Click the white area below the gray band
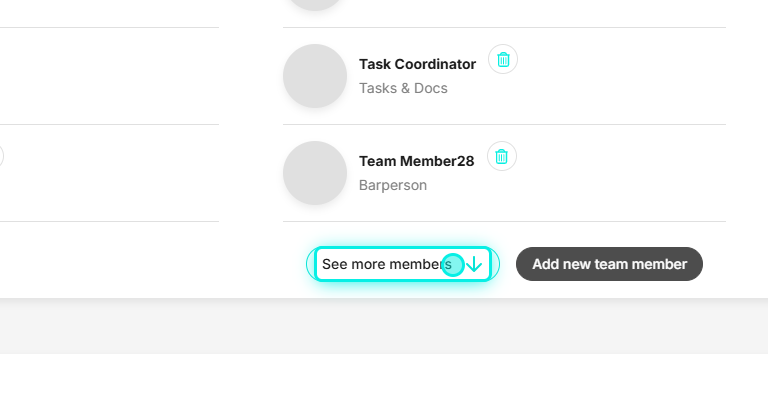The height and width of the screenshot is (396, 768). (x=384, y=375)
